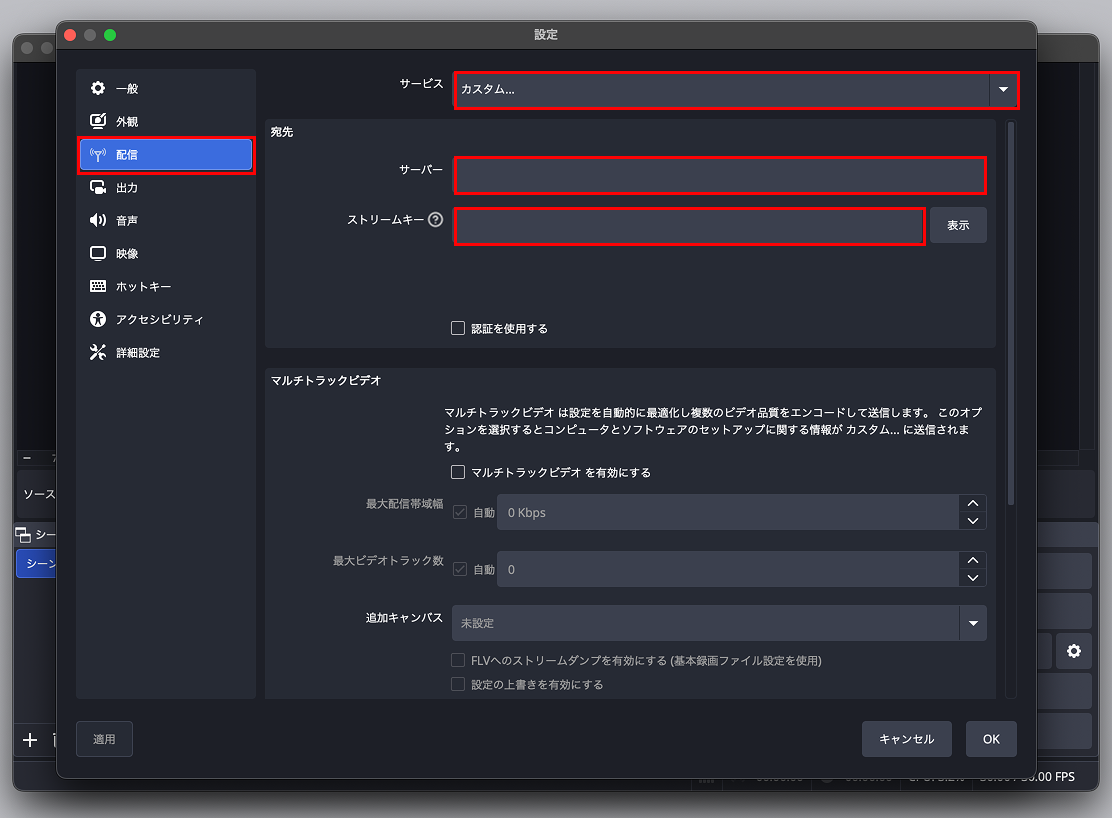Click the Video (映像) monitor icon
Viewport: 1112px width, 818px height.
pos(98,254)
